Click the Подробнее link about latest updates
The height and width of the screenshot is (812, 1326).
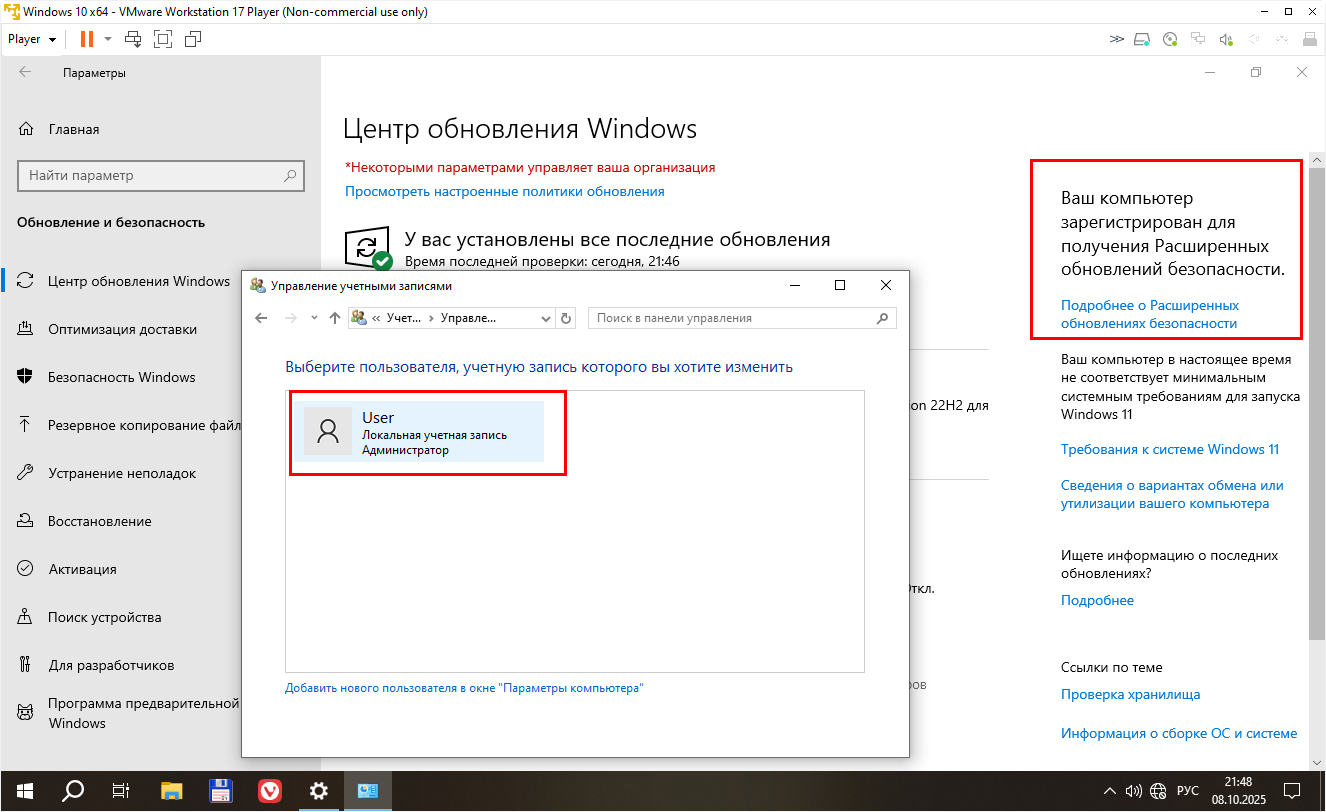click(1097, 600)
